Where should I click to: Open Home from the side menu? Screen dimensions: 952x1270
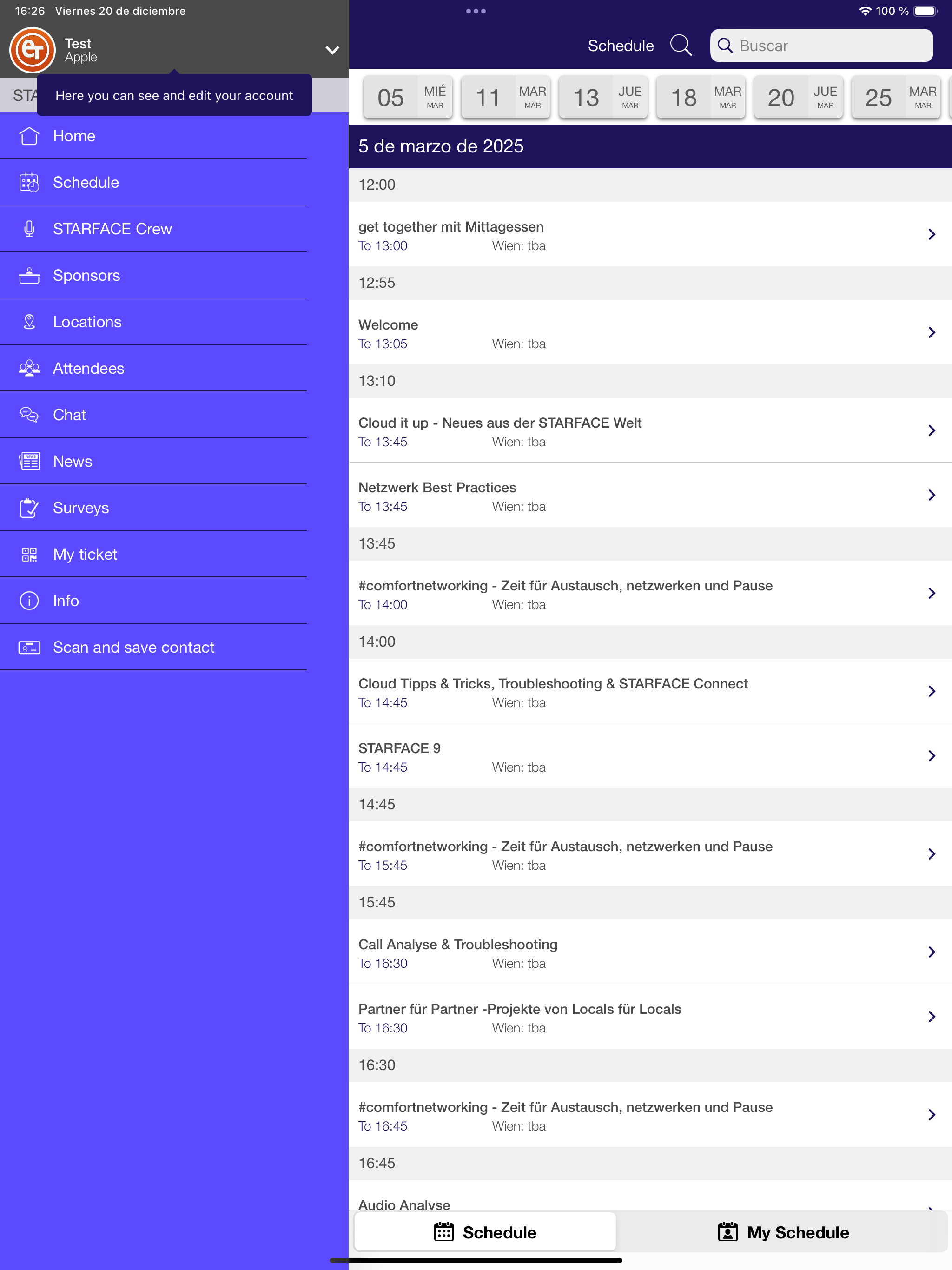[x=153, y=136]
